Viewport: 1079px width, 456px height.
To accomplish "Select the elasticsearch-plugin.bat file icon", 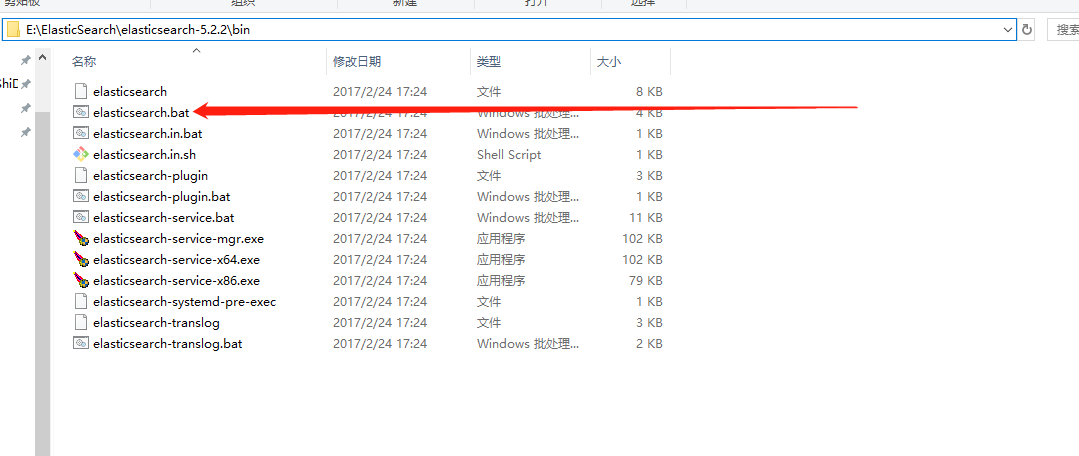I will tap(81, 197).
